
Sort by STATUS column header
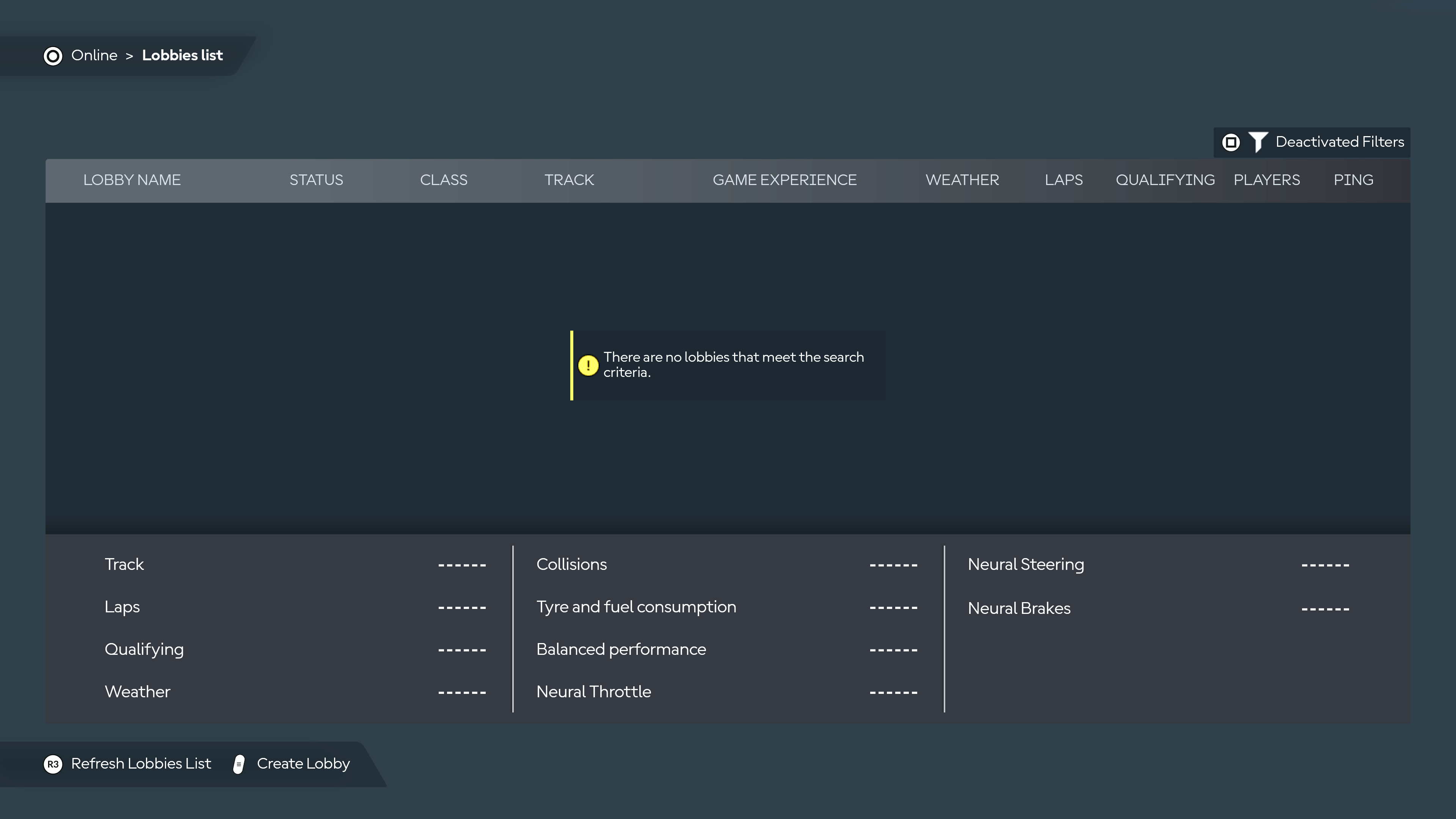[316, 180]
